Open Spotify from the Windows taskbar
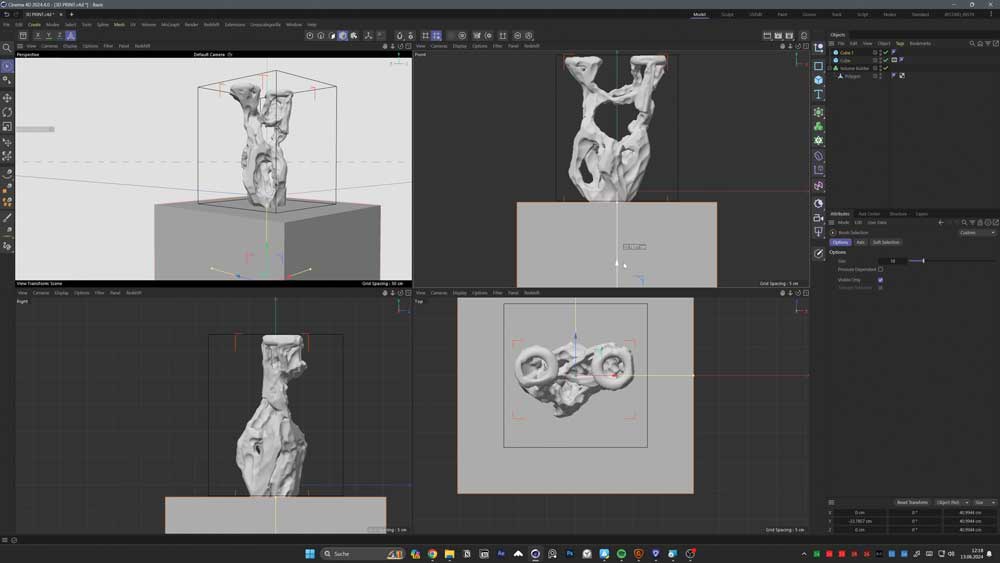The width and height of the screenshot is (1000, 563). [621, 553]
